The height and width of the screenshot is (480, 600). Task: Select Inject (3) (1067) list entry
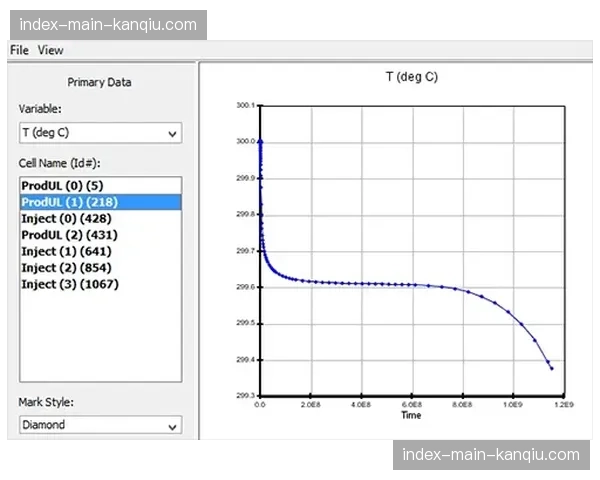[x=69, y=284]
